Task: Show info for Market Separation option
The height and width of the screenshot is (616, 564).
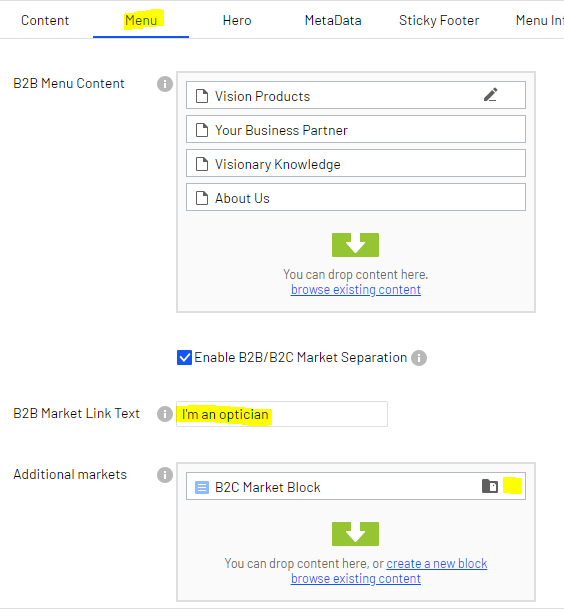Action: coord(419,358)
